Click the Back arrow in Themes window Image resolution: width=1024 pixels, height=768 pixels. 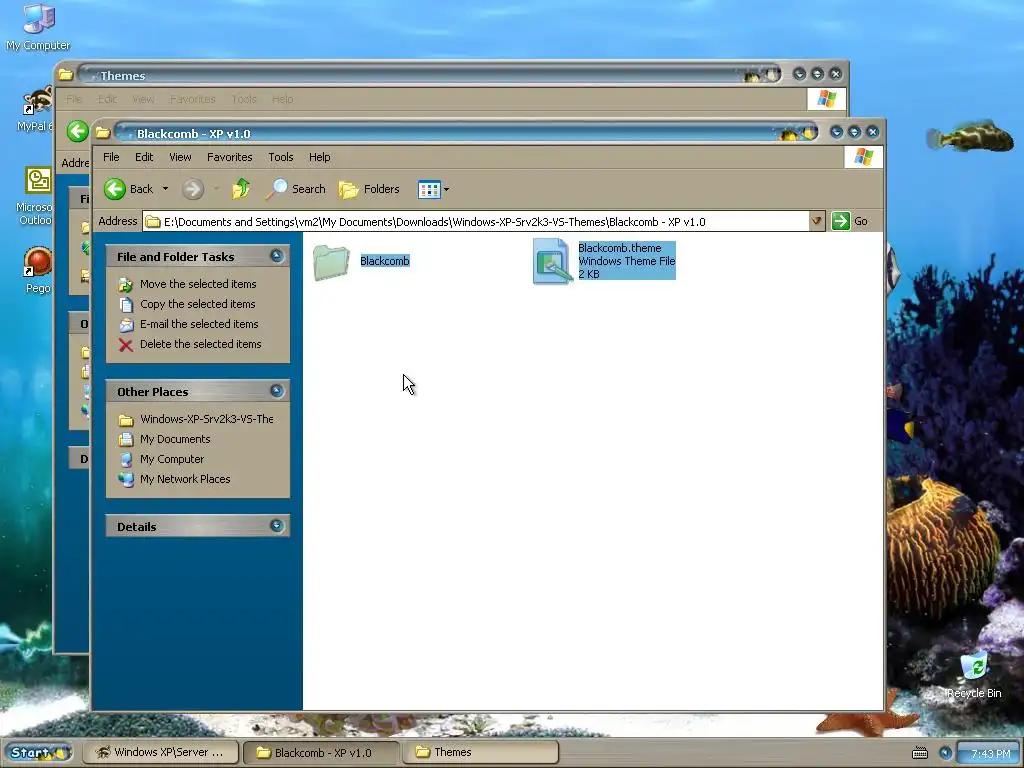(x=77, y=131)
